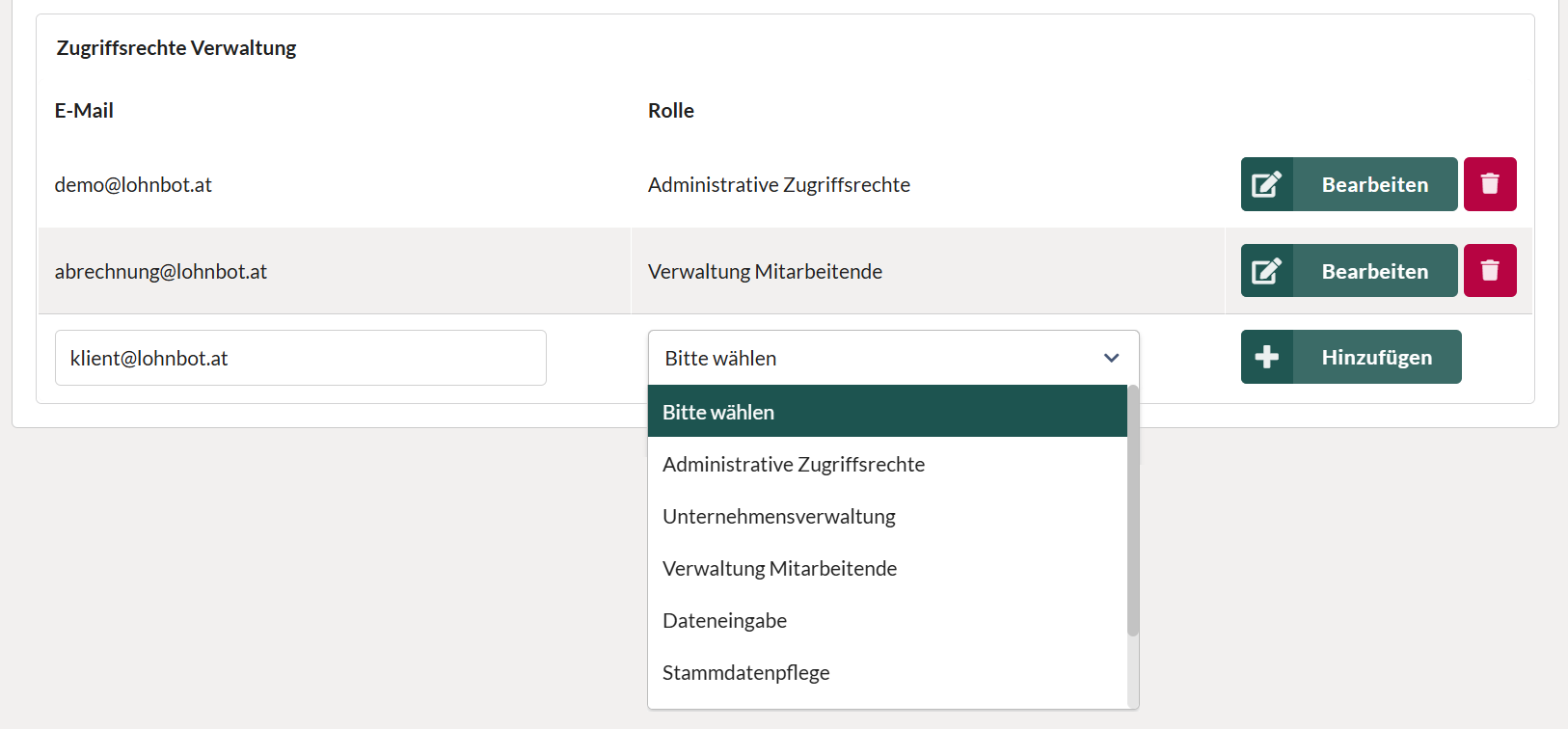Screen dimensions: 1568x729
Task: Delete abrechnung@lohnbot.at with the trash icon
Action: (1490, 271)
